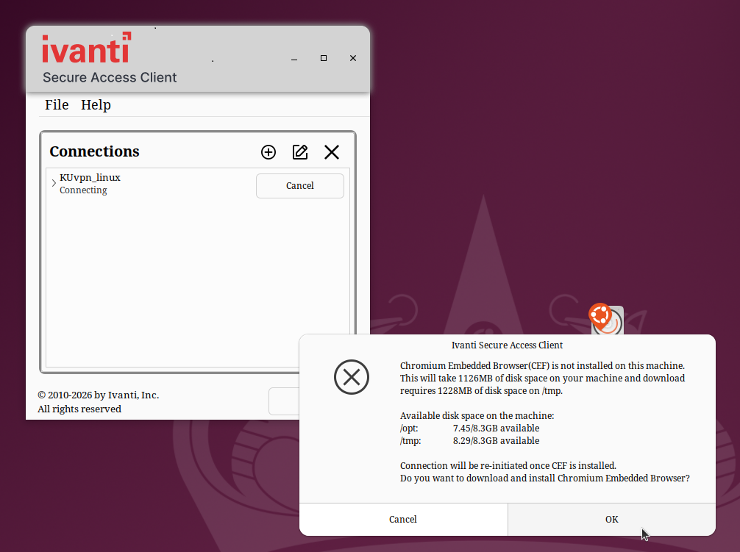Viewport: 740px width, 552px height.
Task: Maximize the Secure Access Client window
Action: tap(324, 58)
